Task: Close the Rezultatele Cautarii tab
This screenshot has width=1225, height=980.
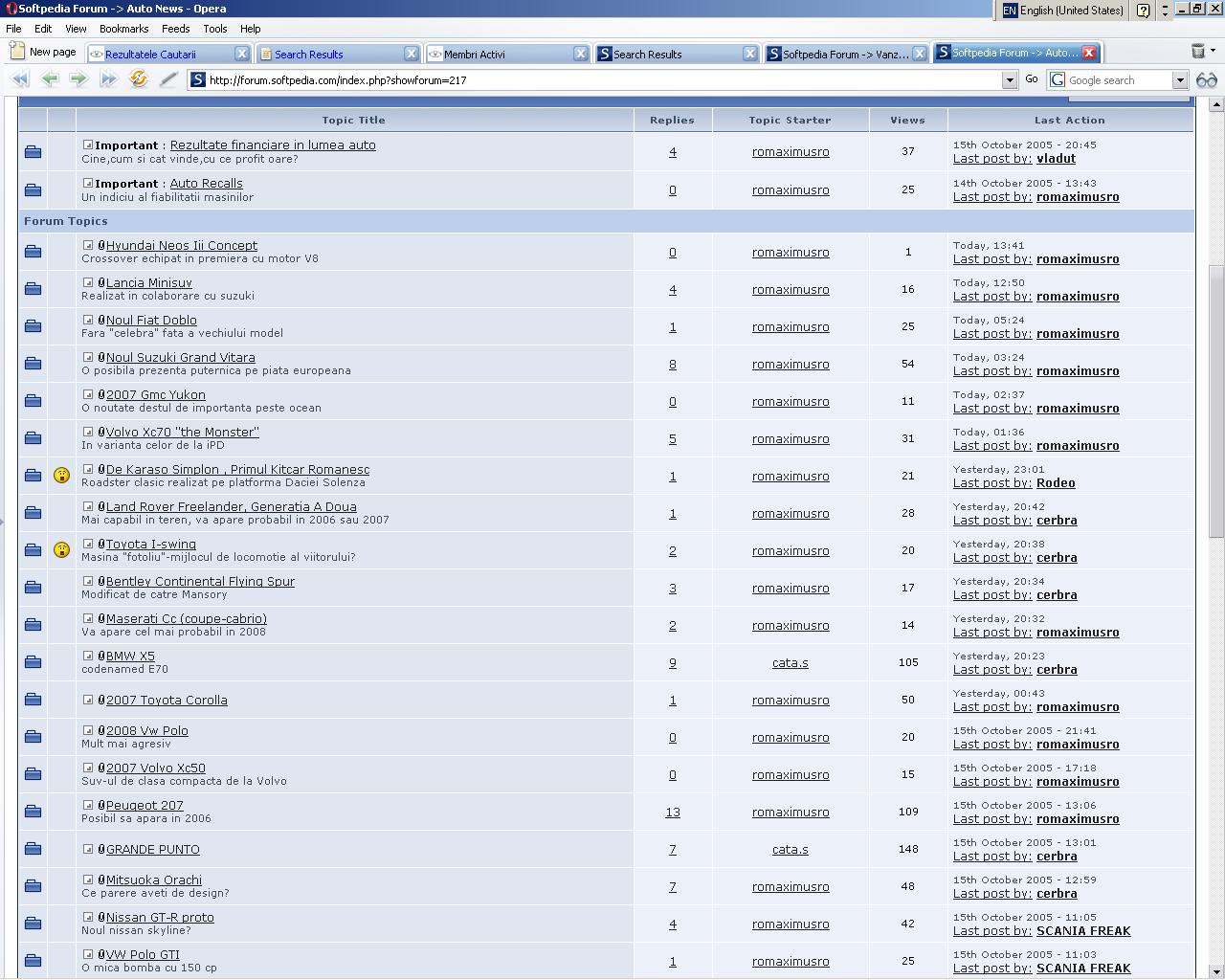Action: click(x=242, y=54)
